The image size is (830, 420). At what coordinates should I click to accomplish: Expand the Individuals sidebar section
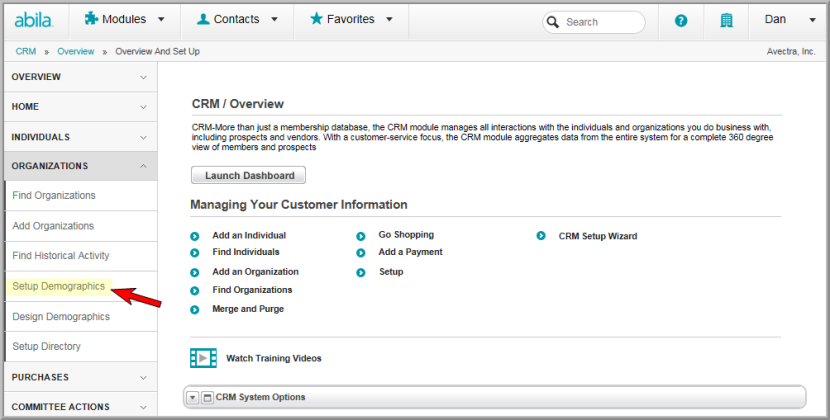coord(80,137)
